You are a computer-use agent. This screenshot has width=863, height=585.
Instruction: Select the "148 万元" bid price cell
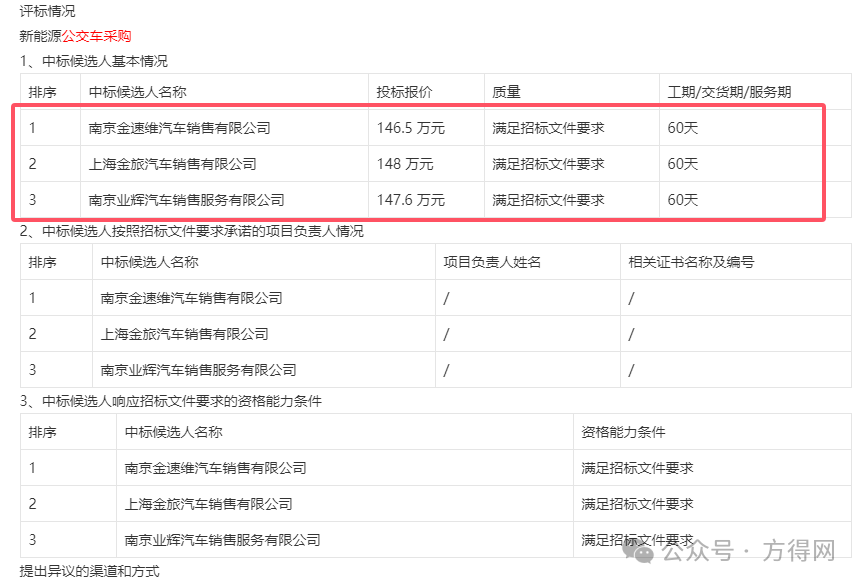[405, 164]
